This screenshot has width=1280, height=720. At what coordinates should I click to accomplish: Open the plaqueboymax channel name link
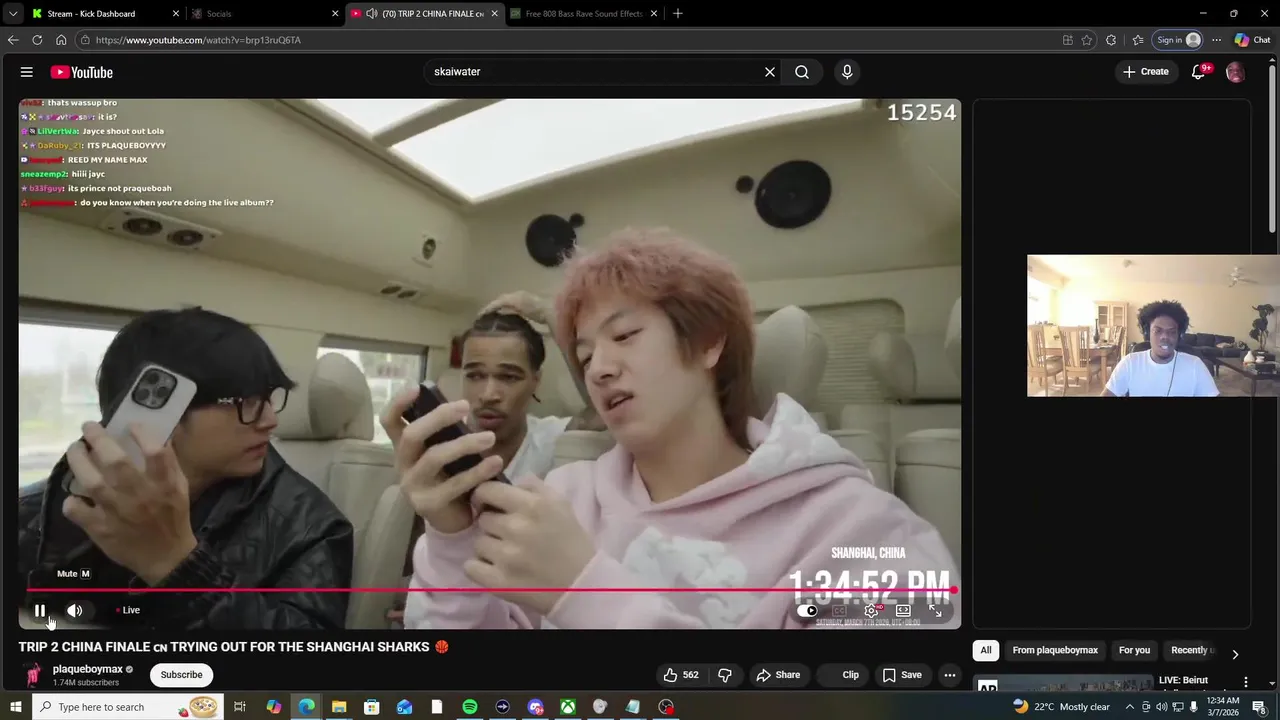[88, 669]
